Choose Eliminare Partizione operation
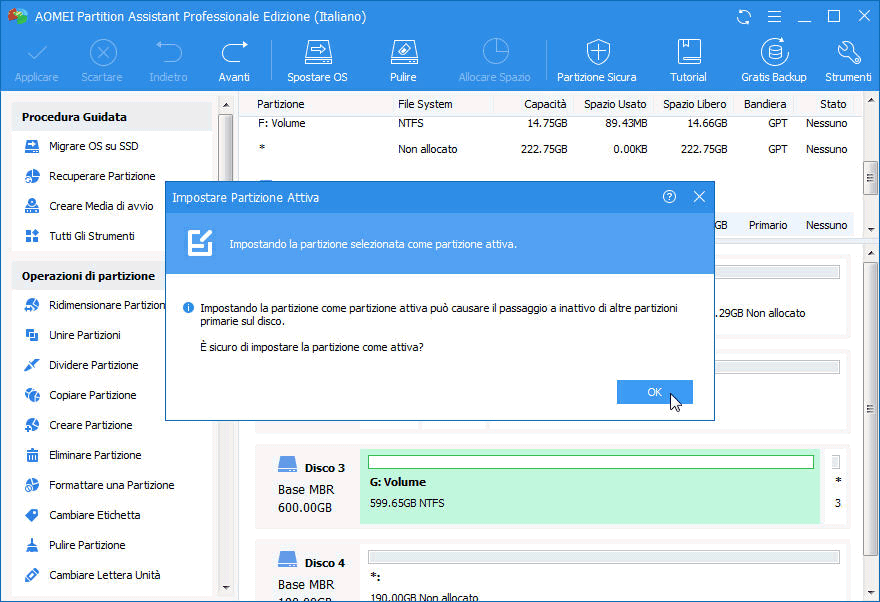 point(93,456)
